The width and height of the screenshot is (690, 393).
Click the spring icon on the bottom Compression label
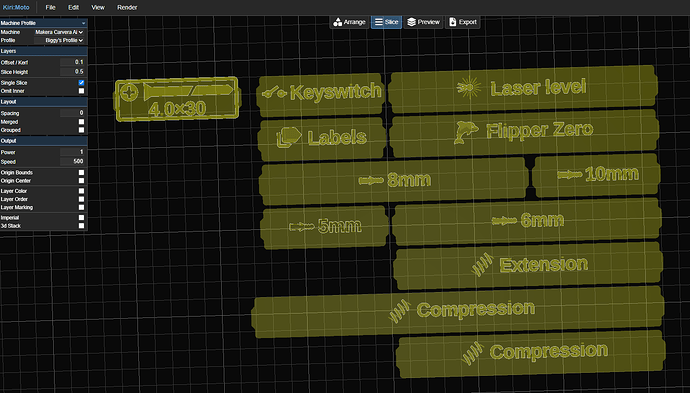[473, 353]
